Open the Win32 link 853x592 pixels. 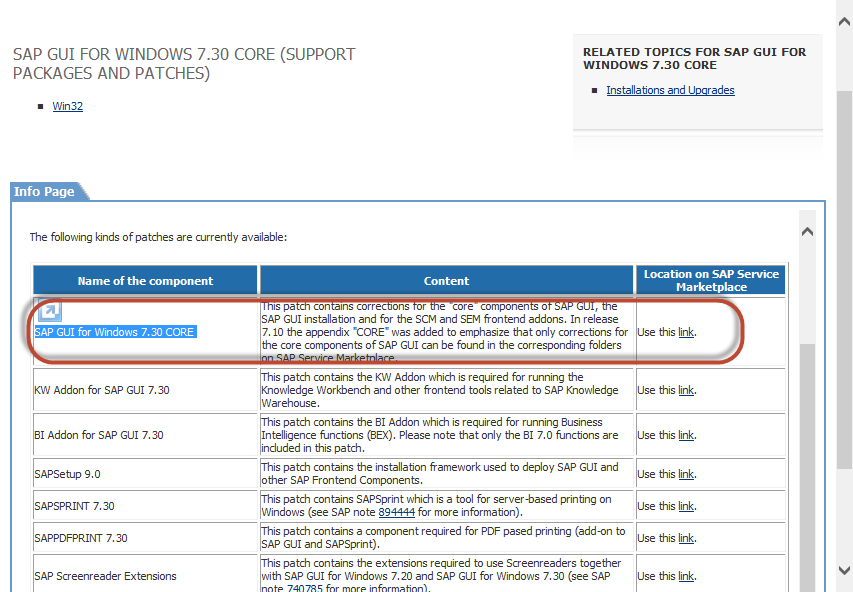pyautogui.click(x=67, y=106)
